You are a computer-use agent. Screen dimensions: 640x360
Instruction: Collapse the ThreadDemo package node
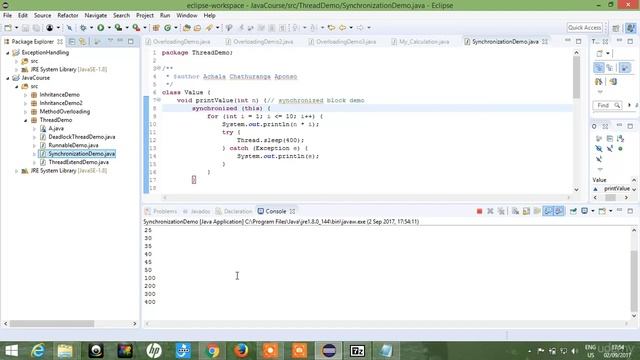(x=25, y=120)
